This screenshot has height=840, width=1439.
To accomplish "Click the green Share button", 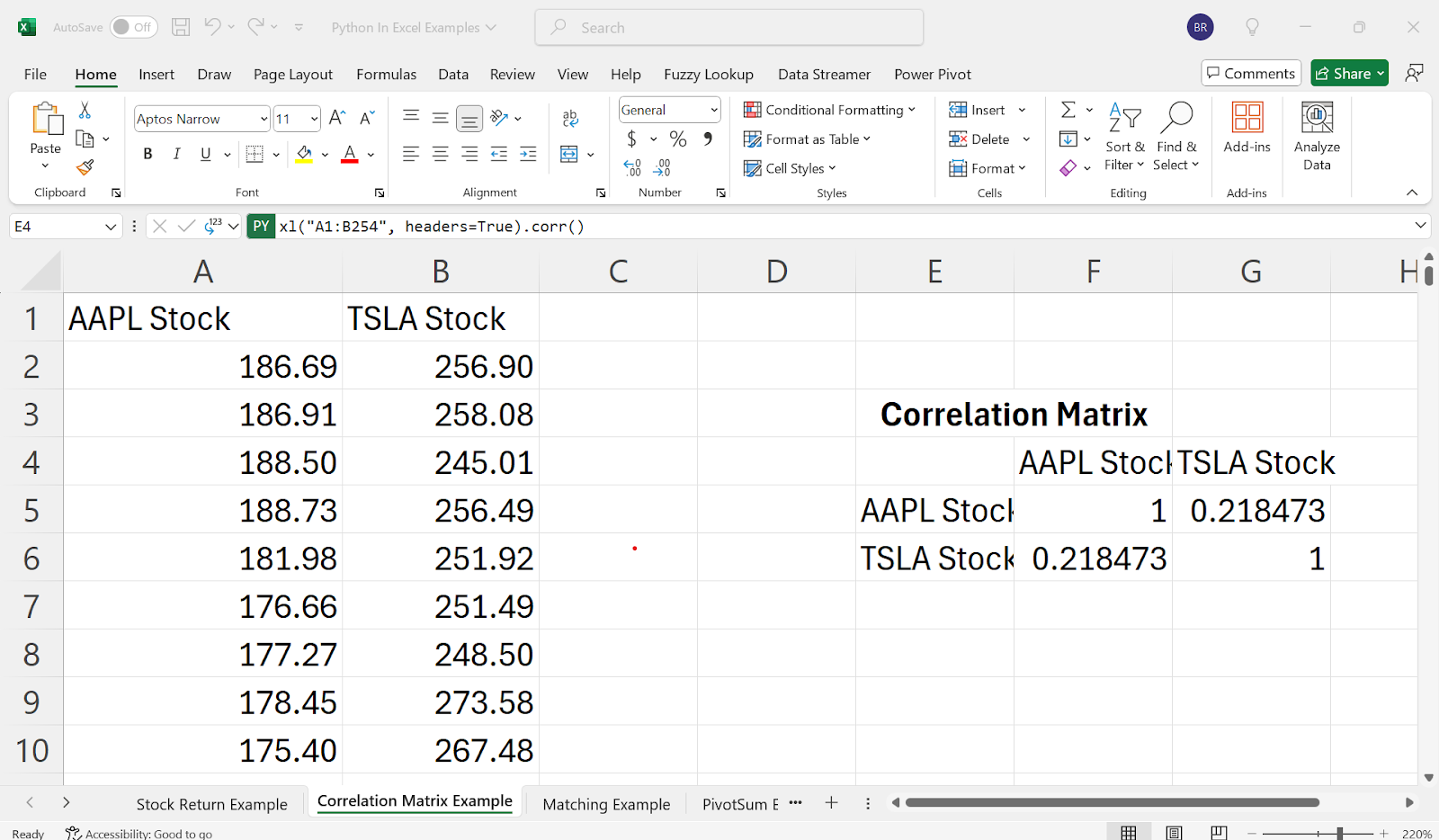I will 1349,73.
